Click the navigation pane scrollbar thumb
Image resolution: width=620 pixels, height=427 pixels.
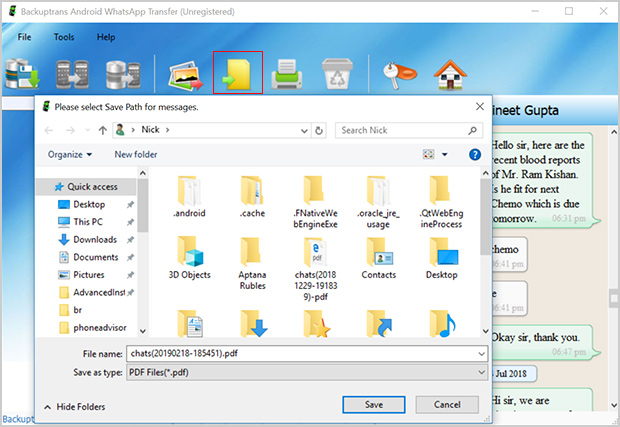click(143, 205)
